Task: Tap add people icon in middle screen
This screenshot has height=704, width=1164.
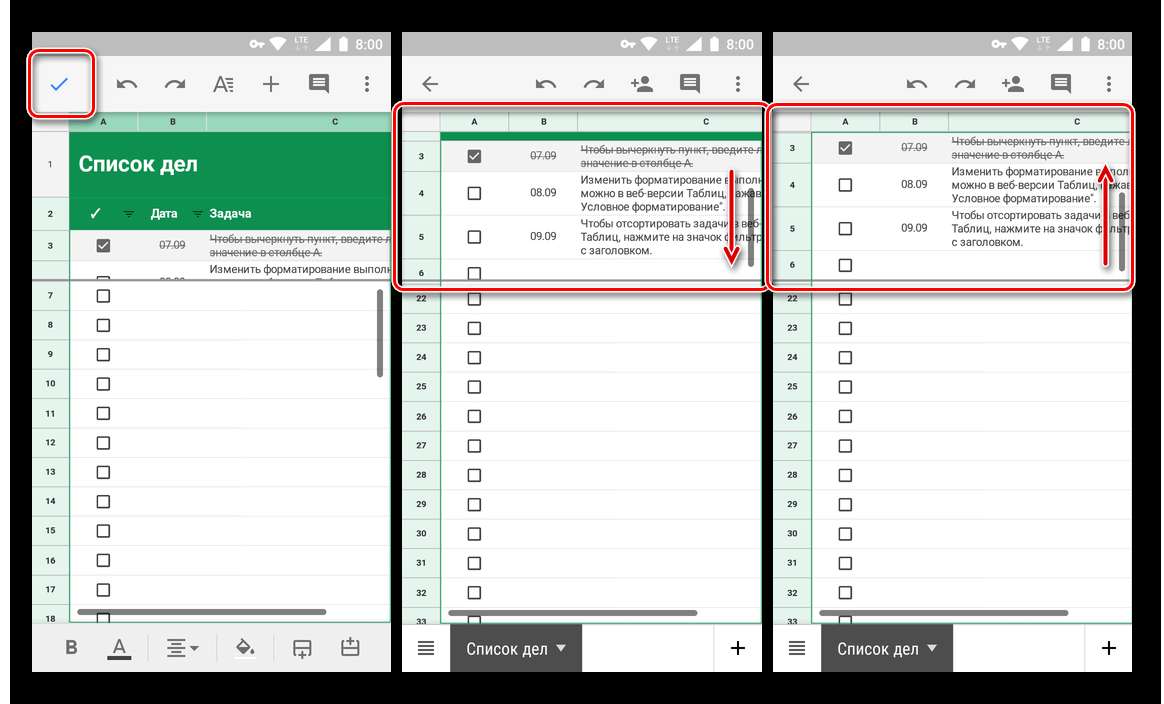Action: [x=641, y=84]
